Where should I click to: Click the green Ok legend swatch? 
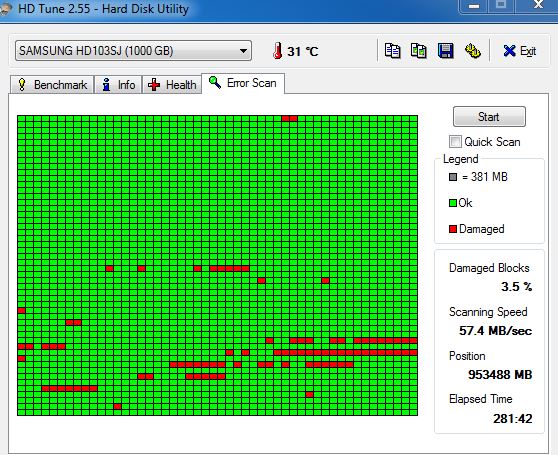pyautogui.click(x=453, y=203)
